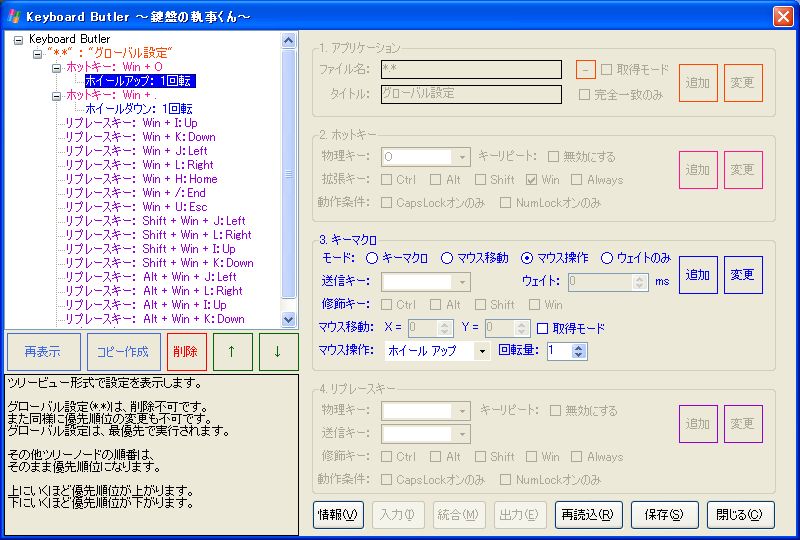Click the 再表示 button
The height and width of the screenshot is (540, 800).
point(43,352)
